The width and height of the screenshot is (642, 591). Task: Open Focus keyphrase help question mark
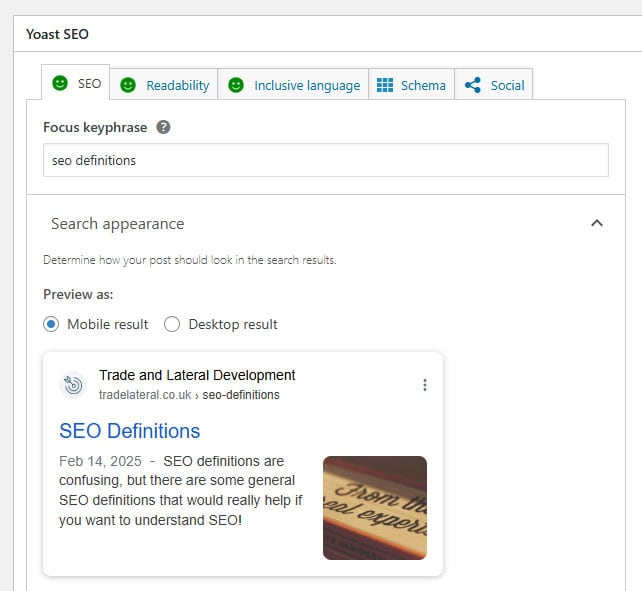click(x=163, y=127)
